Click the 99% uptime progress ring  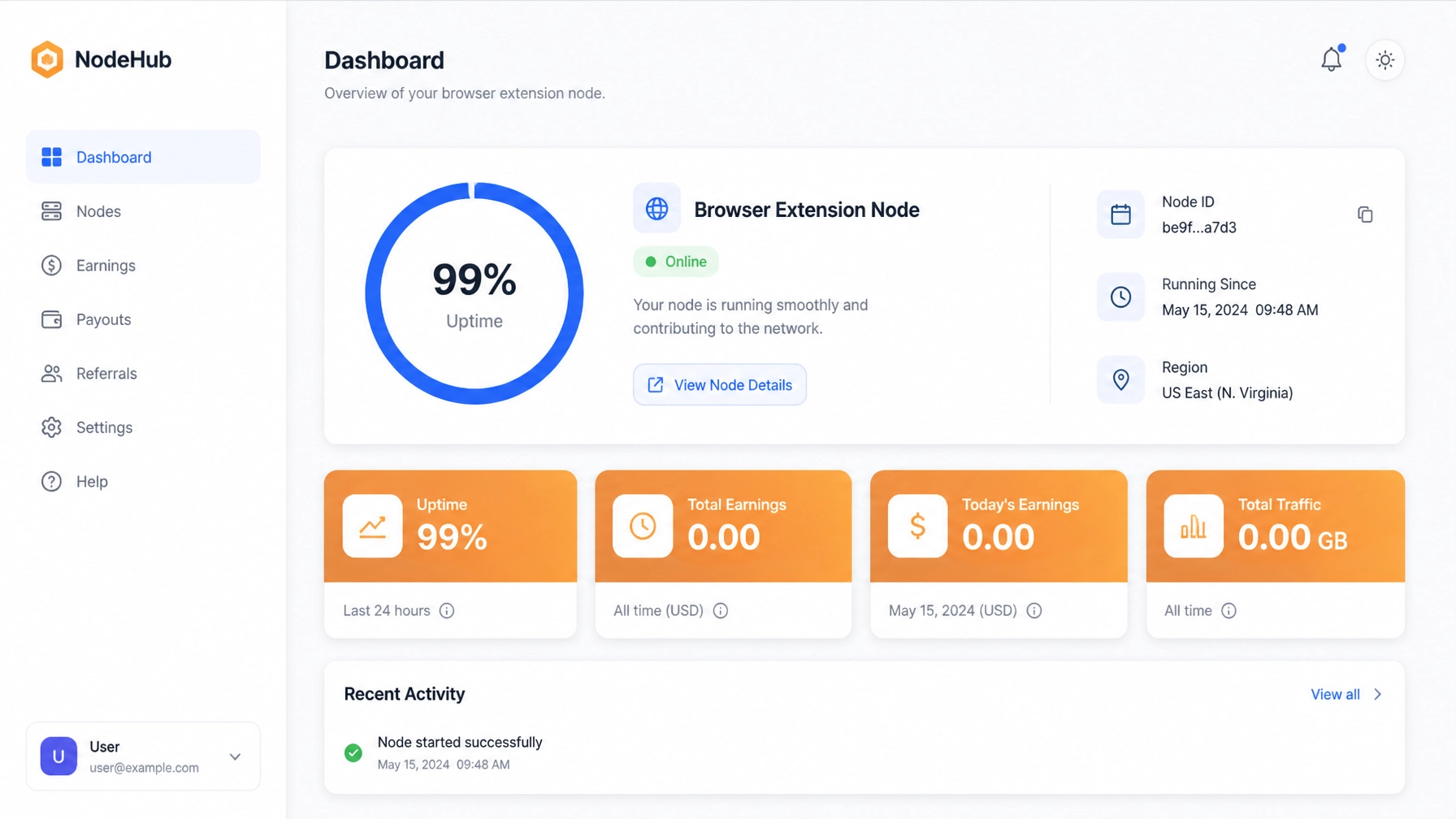(x=474, y=293)
